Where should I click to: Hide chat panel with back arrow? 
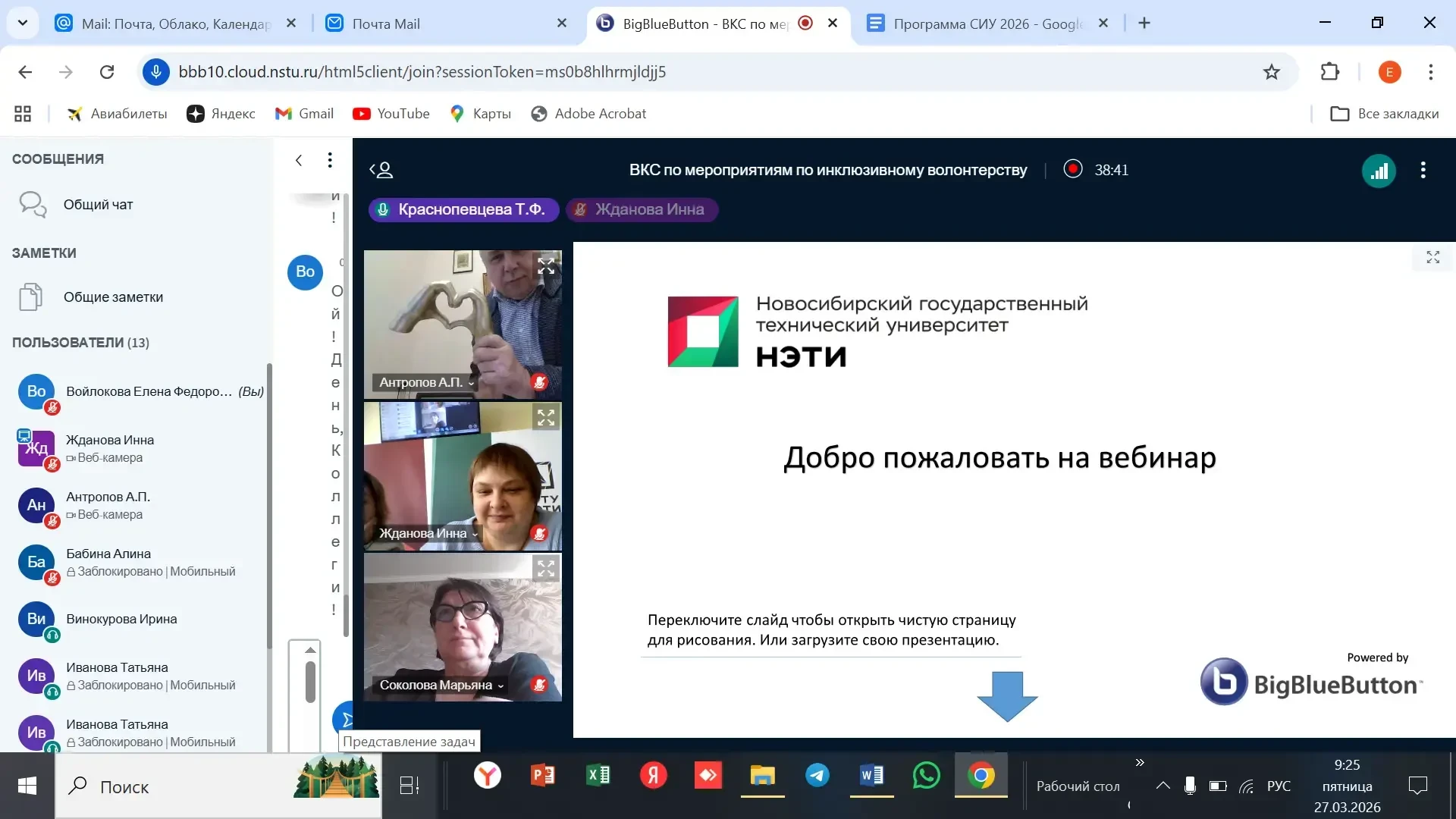pyautogui.click(x=299, y=160)
